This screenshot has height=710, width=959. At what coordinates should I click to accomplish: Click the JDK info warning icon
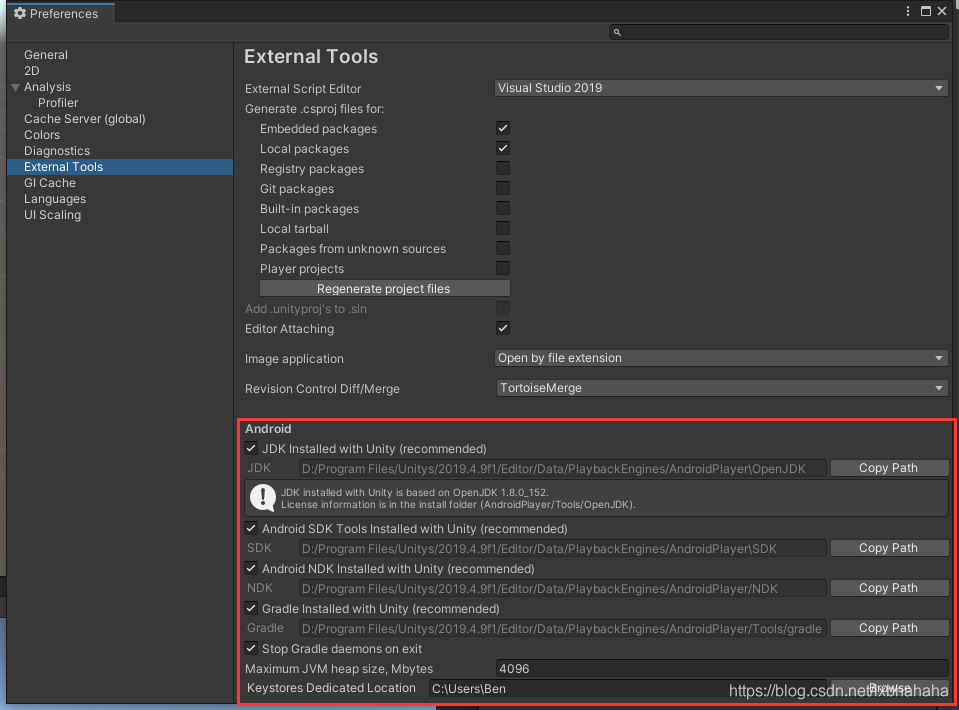(263, 498)
